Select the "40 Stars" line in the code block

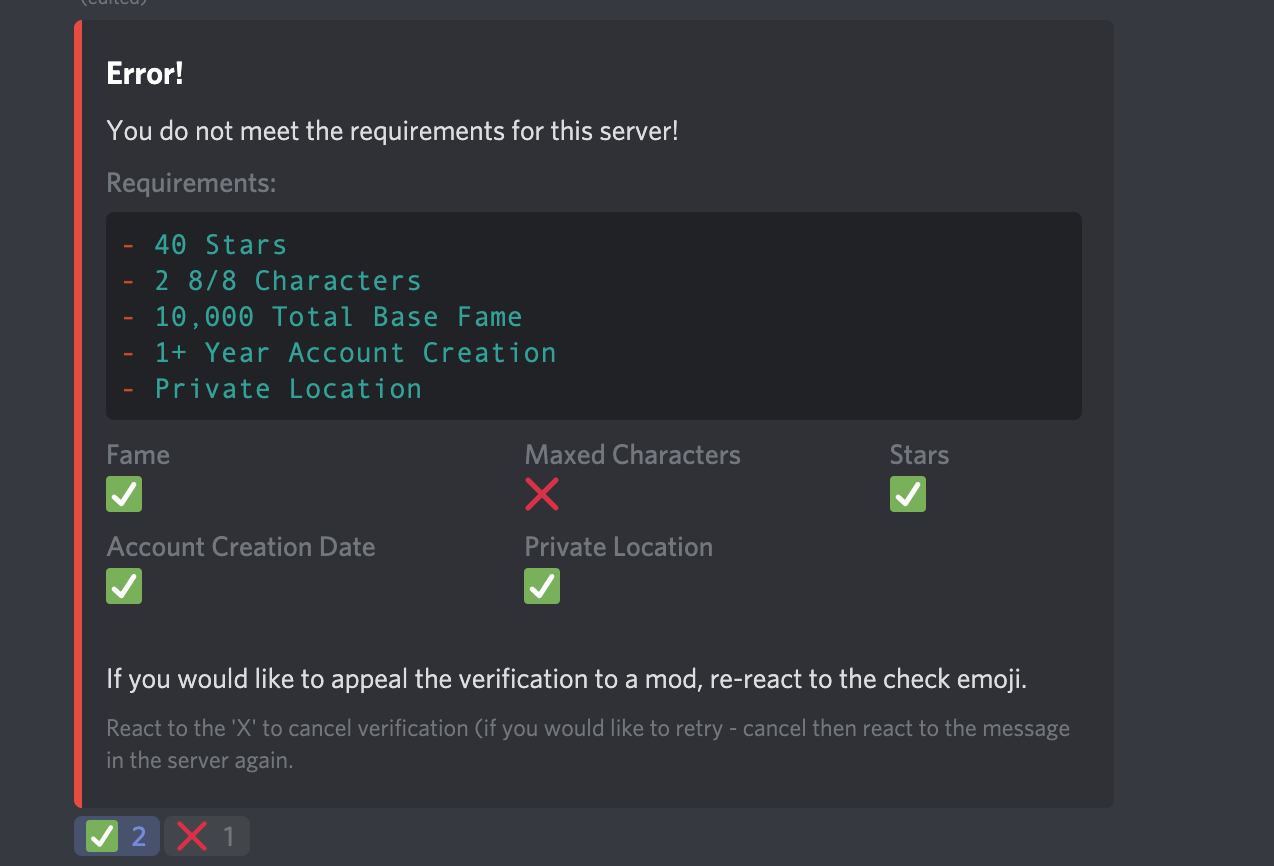coord(220,245)
